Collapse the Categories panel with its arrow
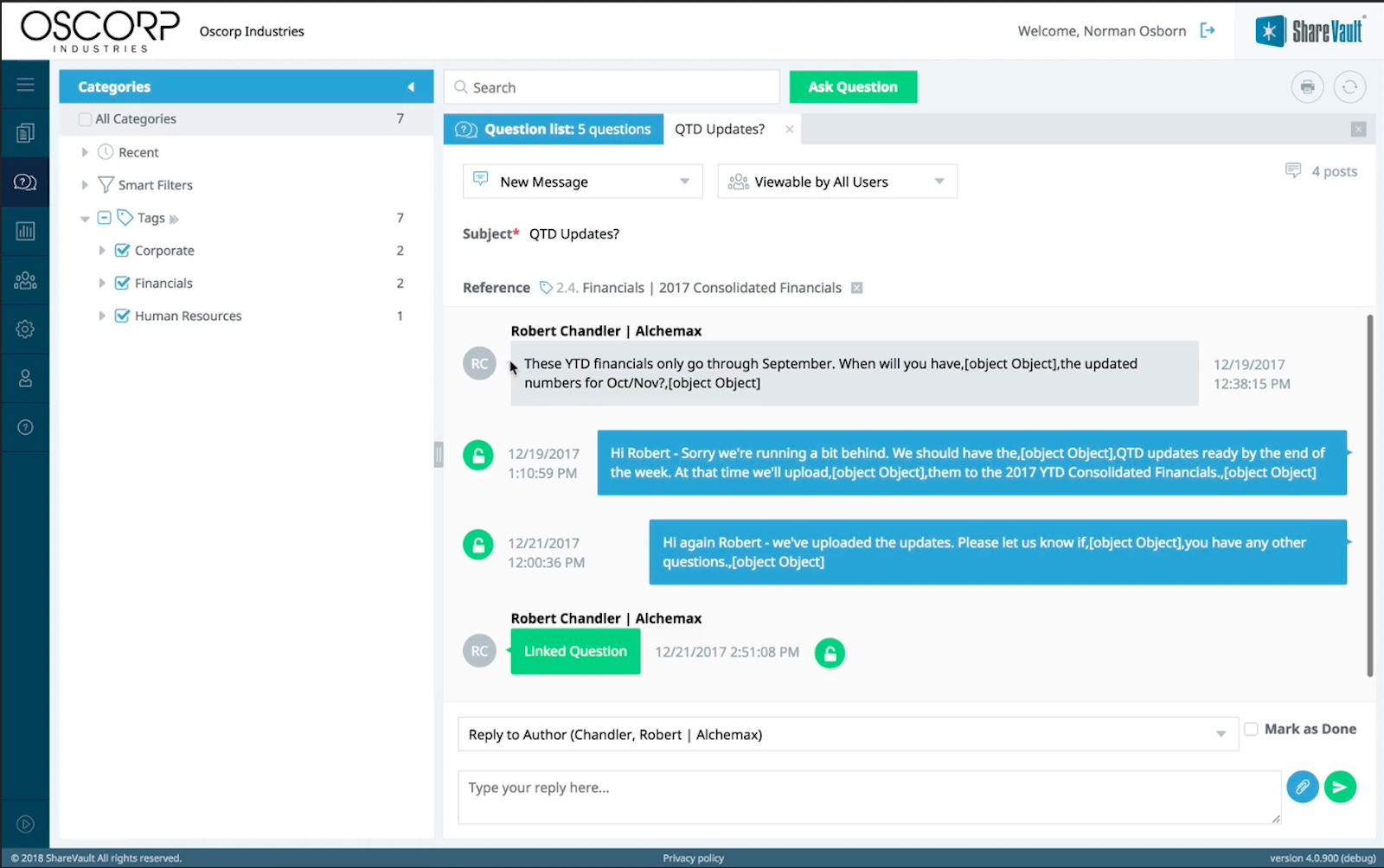 [411, 86]
